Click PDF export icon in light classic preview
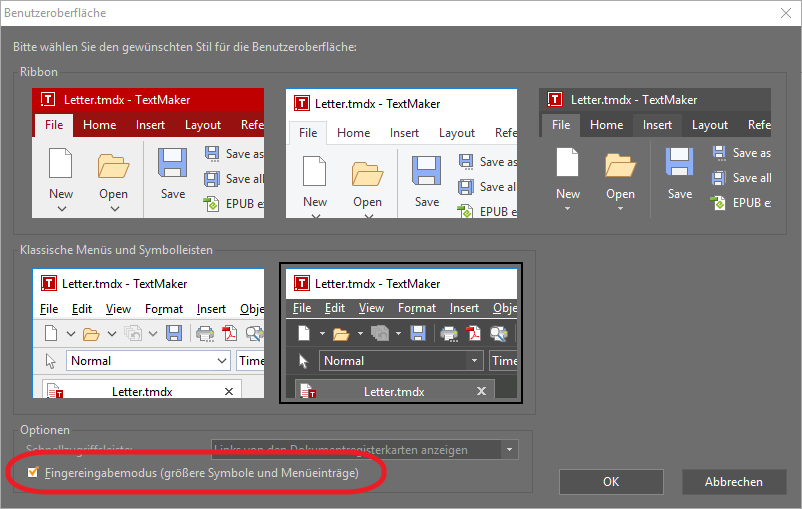The height and width of the screenshot is (509, 802). [230, 334]
